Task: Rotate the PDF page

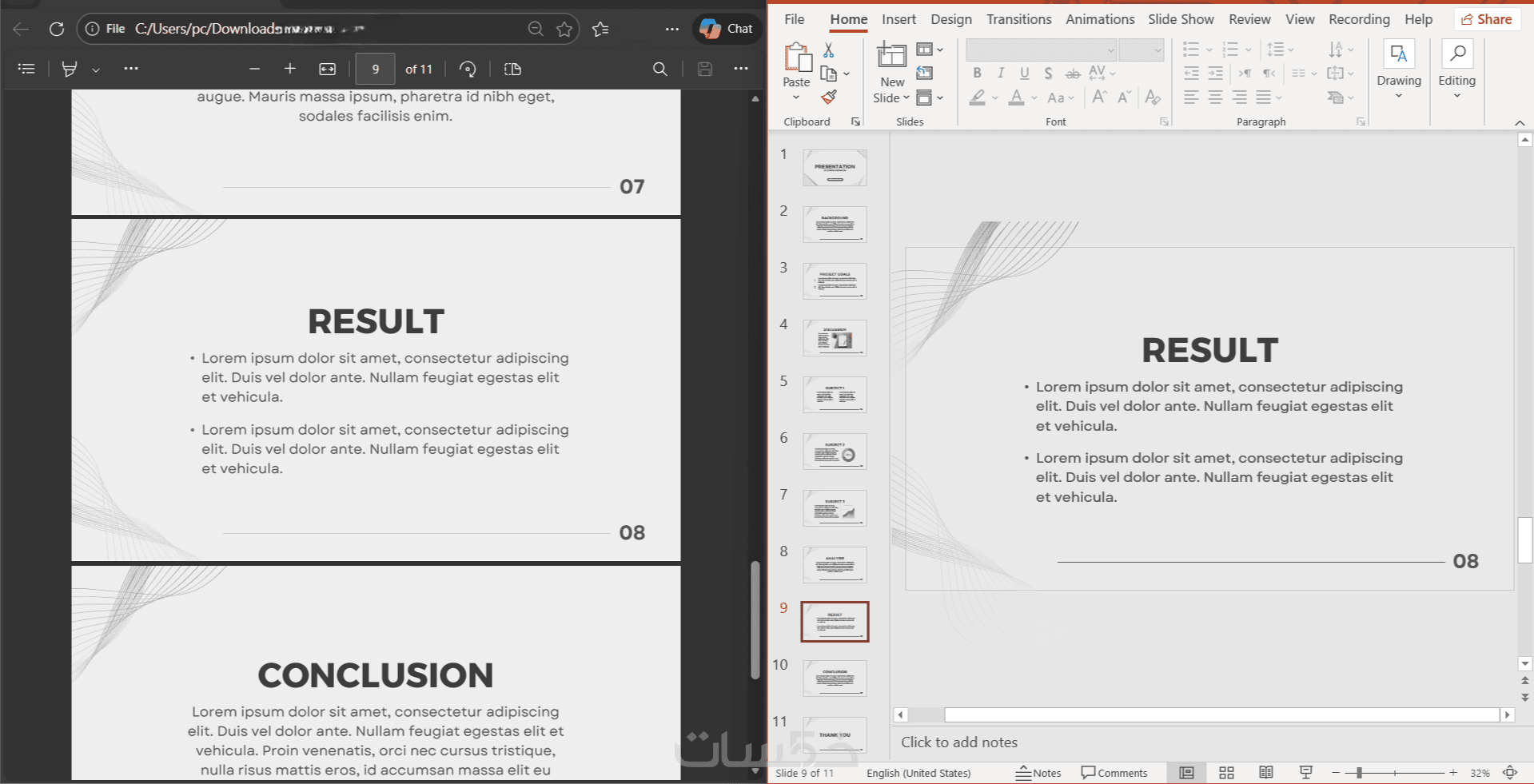Action: (468, 70)
